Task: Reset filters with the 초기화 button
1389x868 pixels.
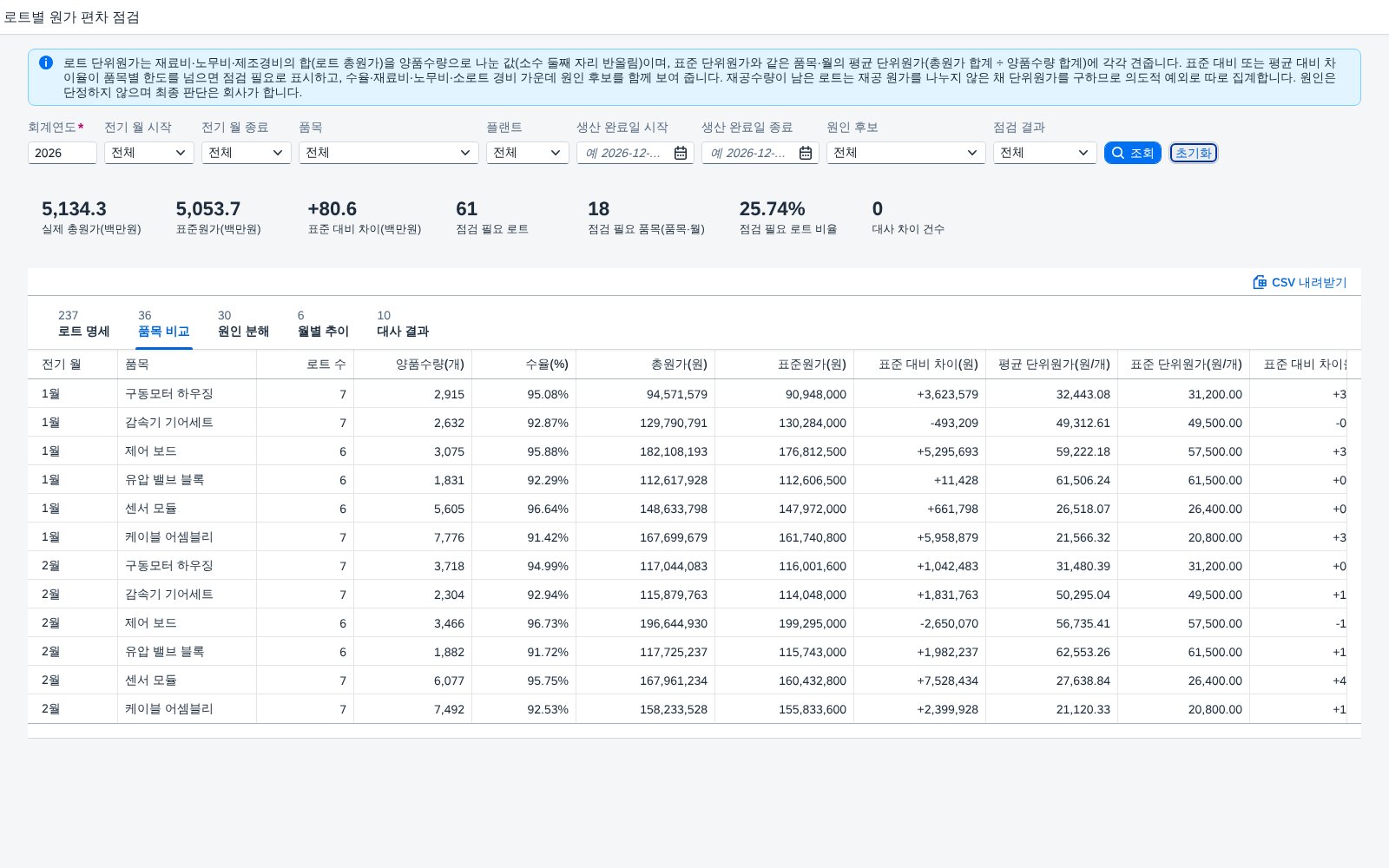Action: click(1194, 153)
